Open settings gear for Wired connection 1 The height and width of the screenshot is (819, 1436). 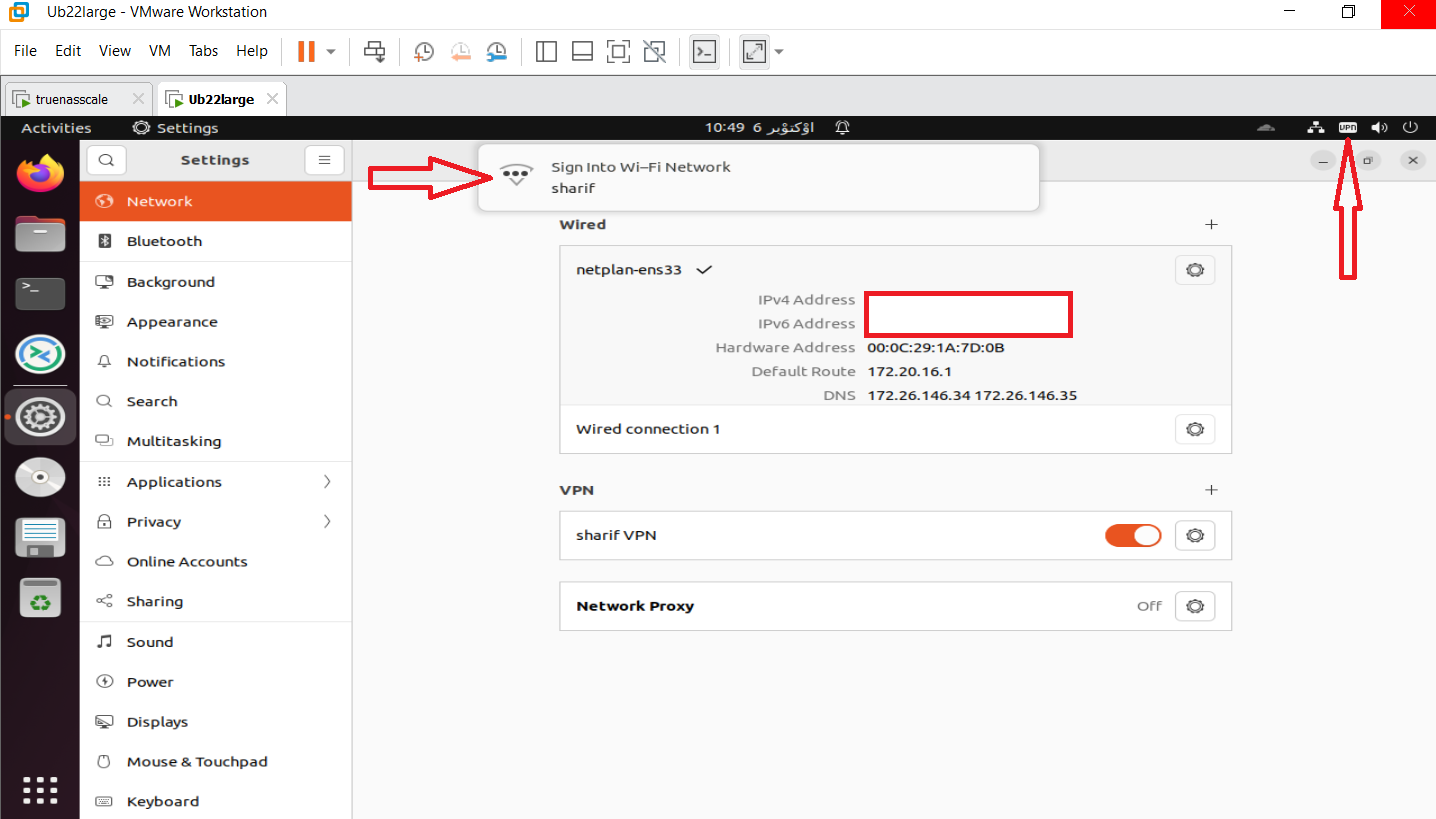coord(1194,429)
